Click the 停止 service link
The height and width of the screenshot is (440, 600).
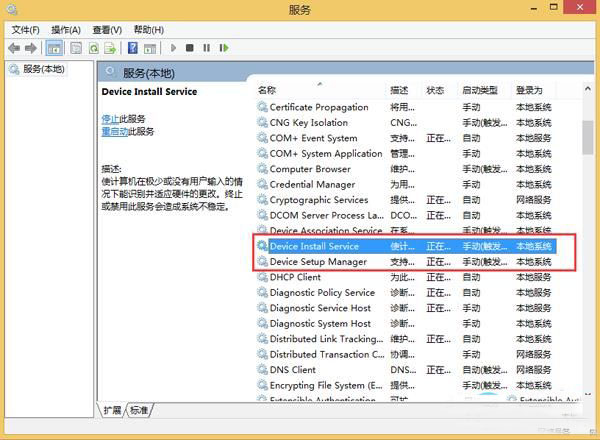[110, 118]
